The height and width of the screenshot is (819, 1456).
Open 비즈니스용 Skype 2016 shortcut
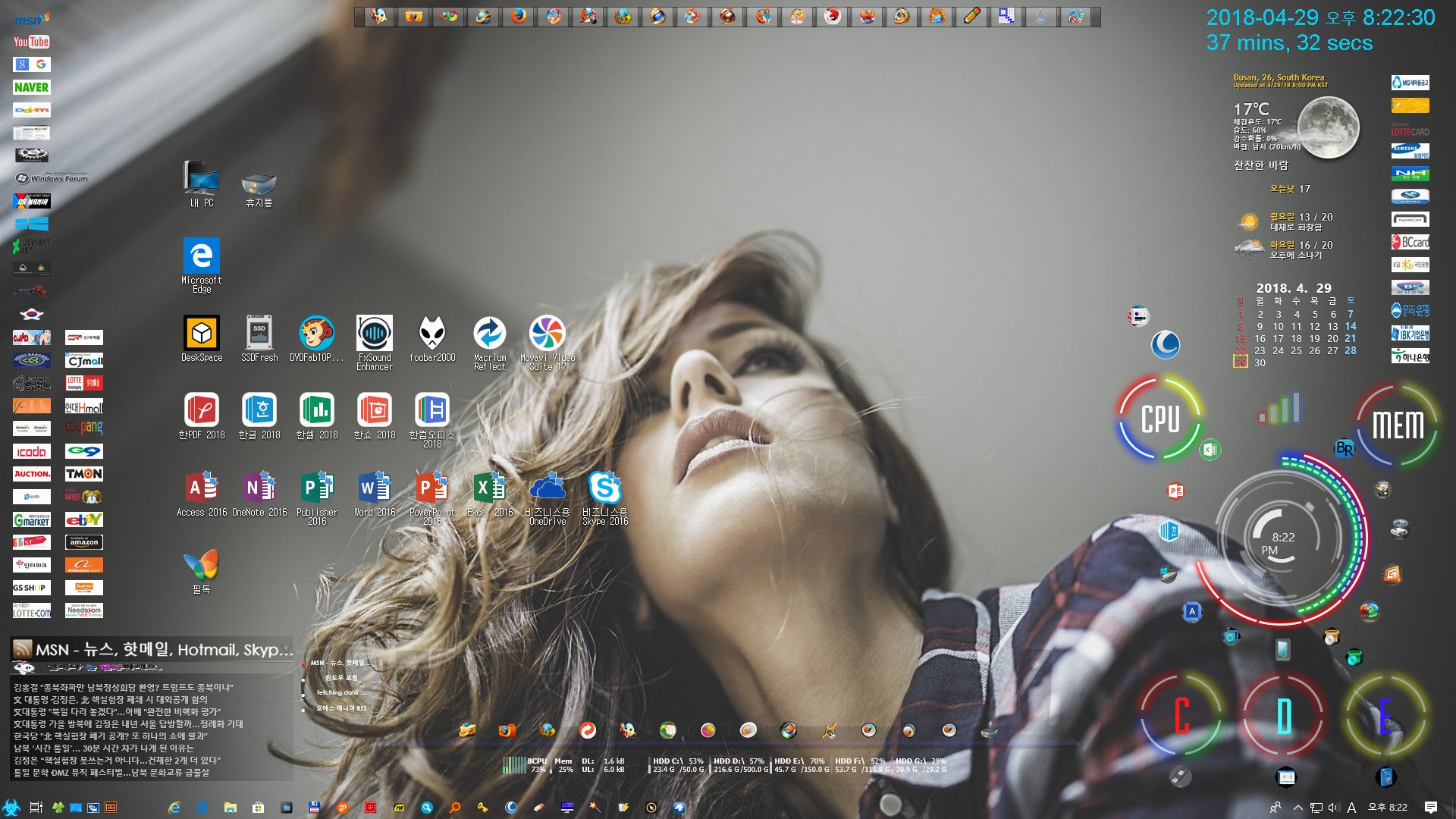[x=605, y=497]
